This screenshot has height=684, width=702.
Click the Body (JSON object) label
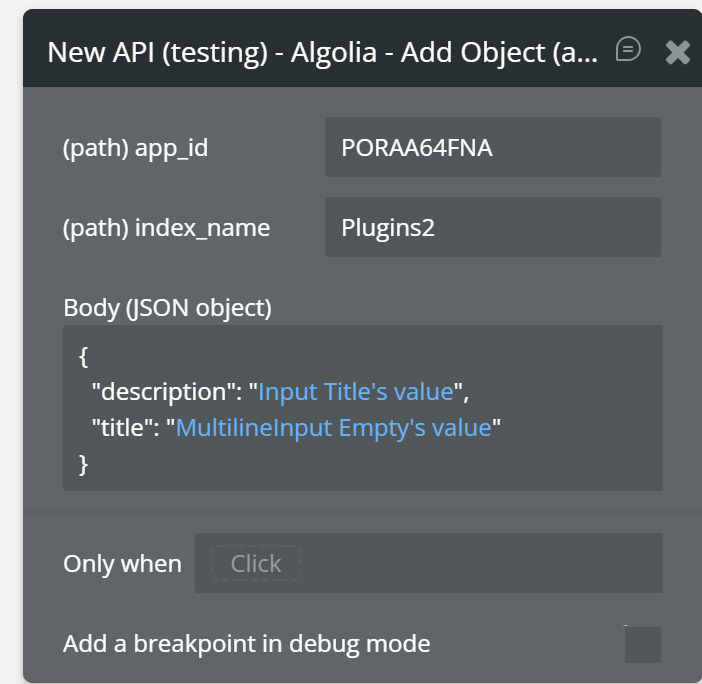point(167,307)
